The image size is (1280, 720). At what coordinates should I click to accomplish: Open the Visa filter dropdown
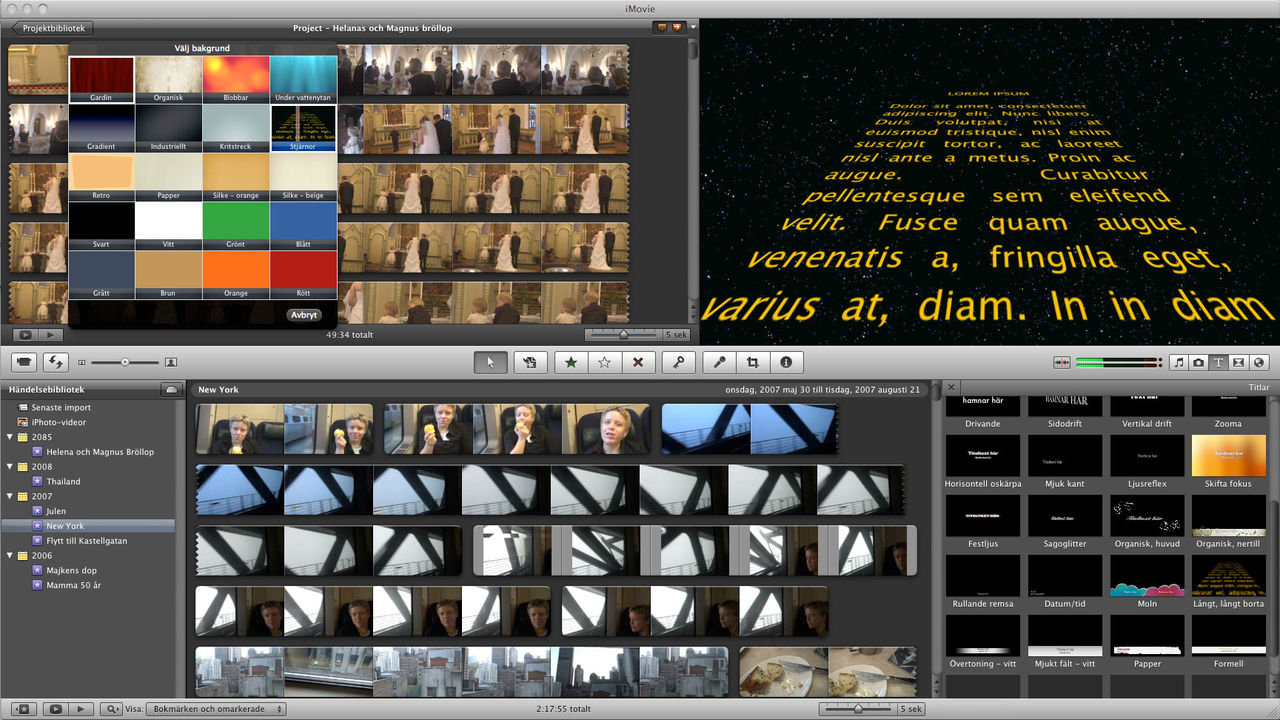pos(215,709)
